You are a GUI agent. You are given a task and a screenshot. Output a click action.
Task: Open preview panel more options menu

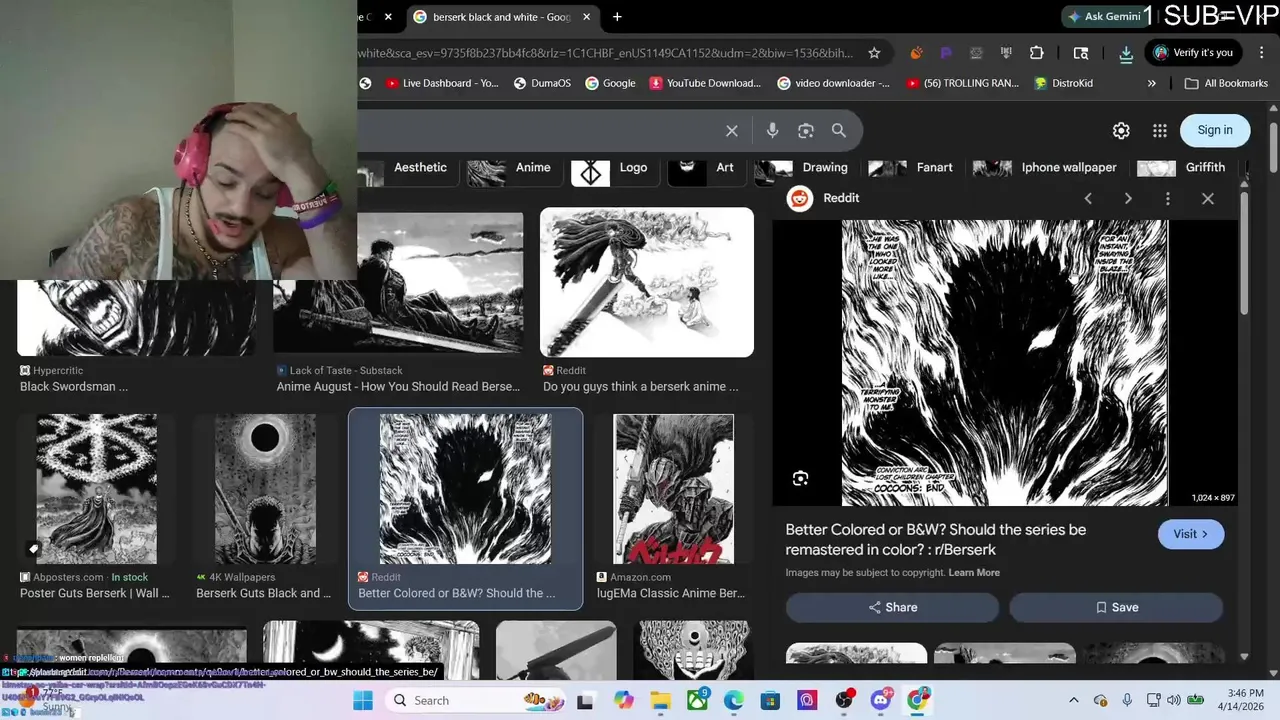1167,198
